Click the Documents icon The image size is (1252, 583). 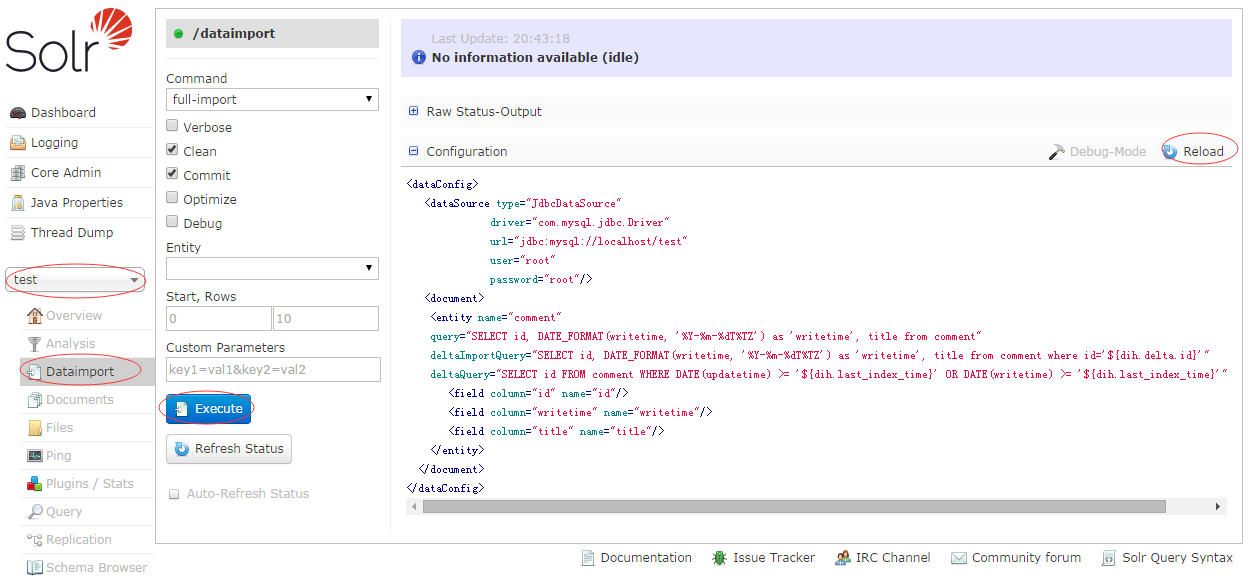tap(35, 400)
